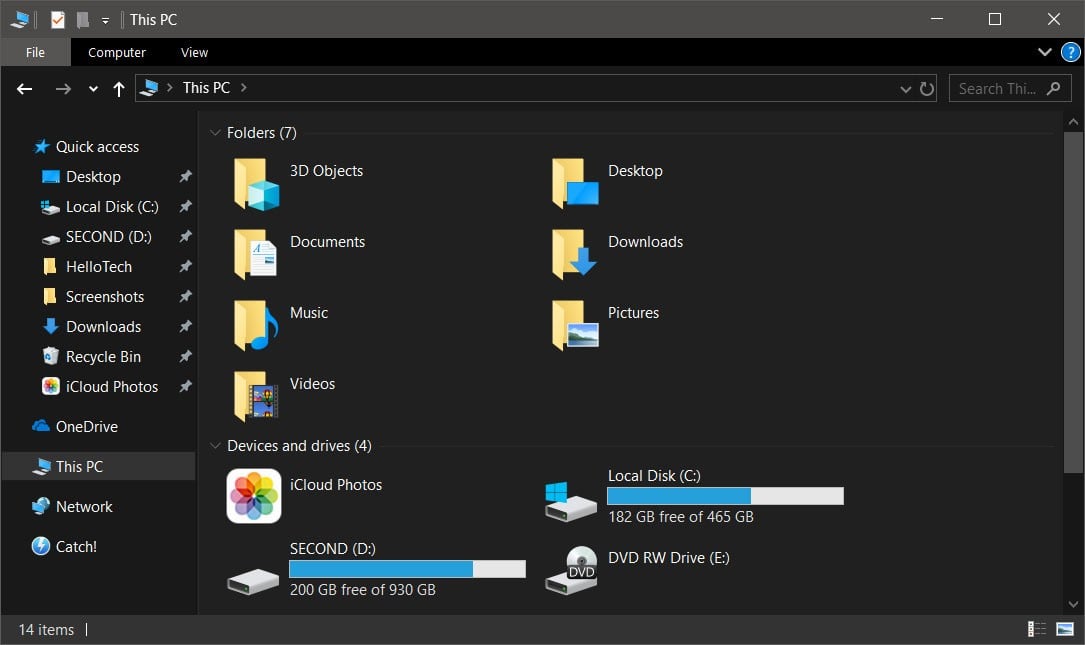Click the Help question mark icon
1085x645 pixels.
[x=1070, y=52]
